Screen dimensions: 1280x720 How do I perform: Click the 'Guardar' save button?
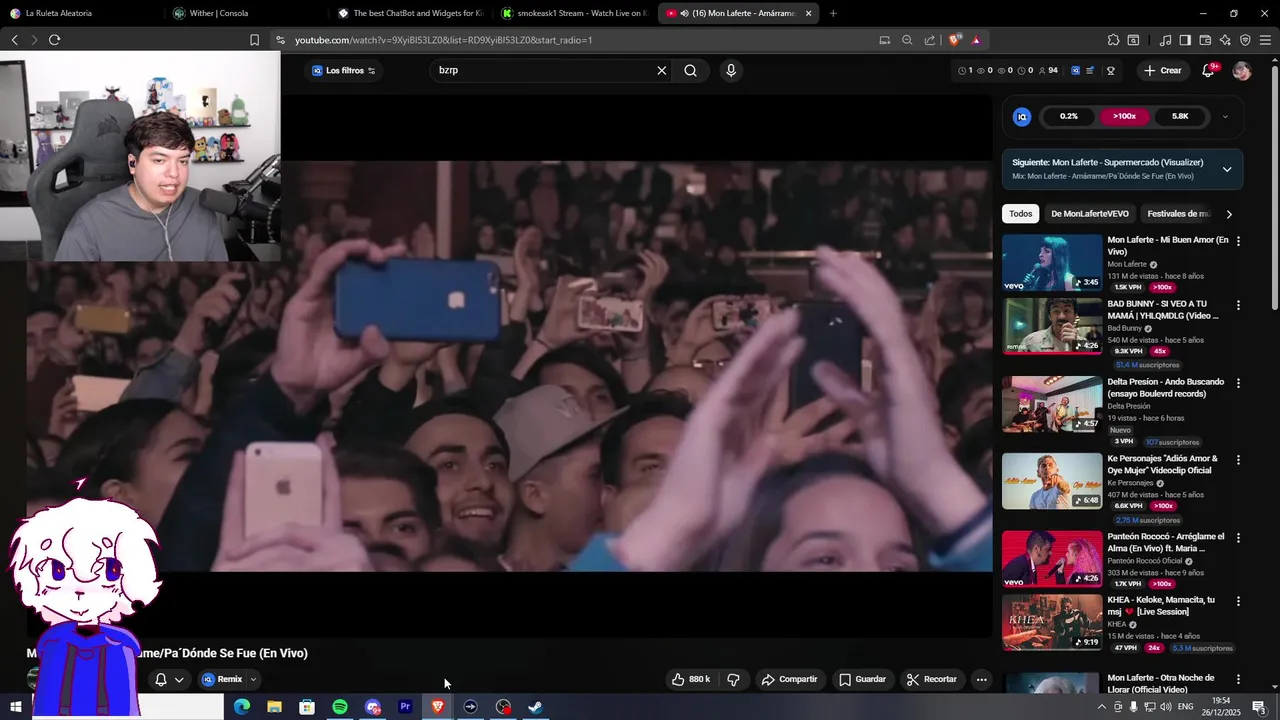coord(862,679)
